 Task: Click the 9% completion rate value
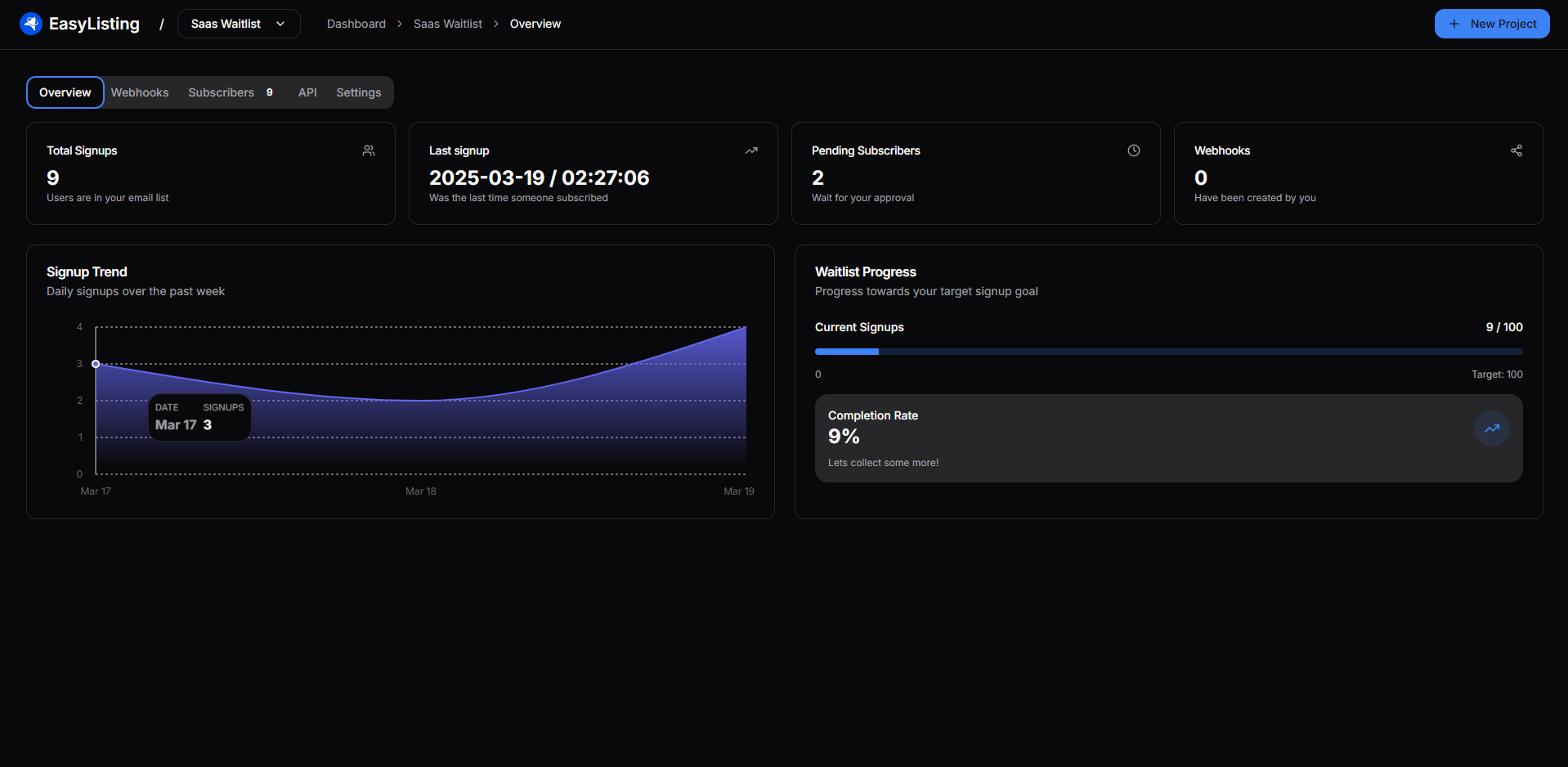point(844,437)
